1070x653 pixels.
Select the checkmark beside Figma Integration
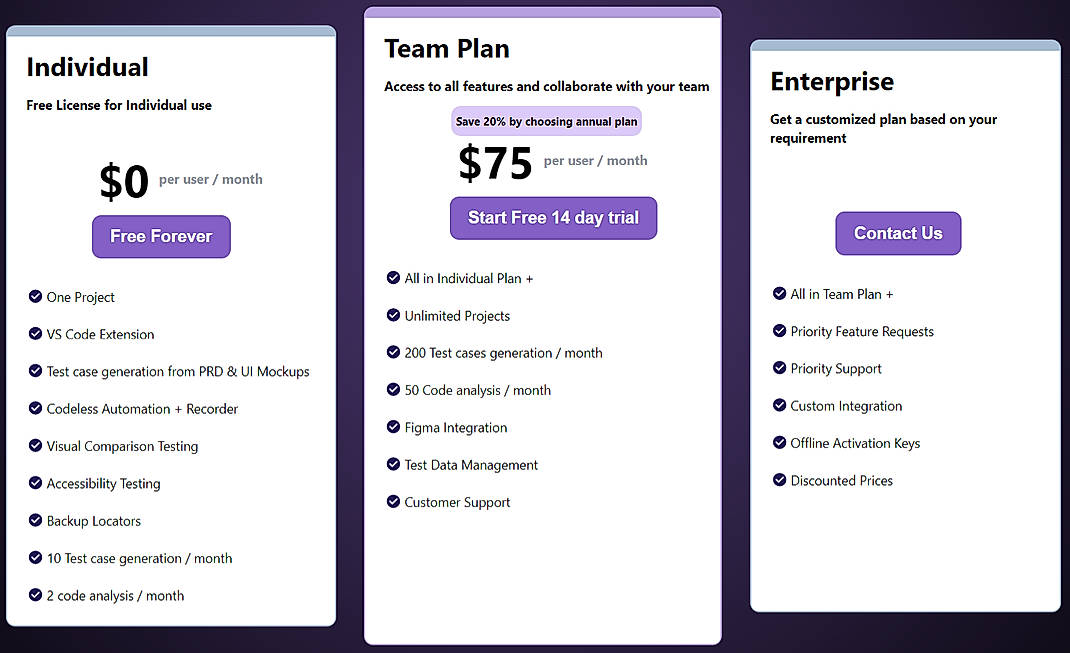[393, 427]
